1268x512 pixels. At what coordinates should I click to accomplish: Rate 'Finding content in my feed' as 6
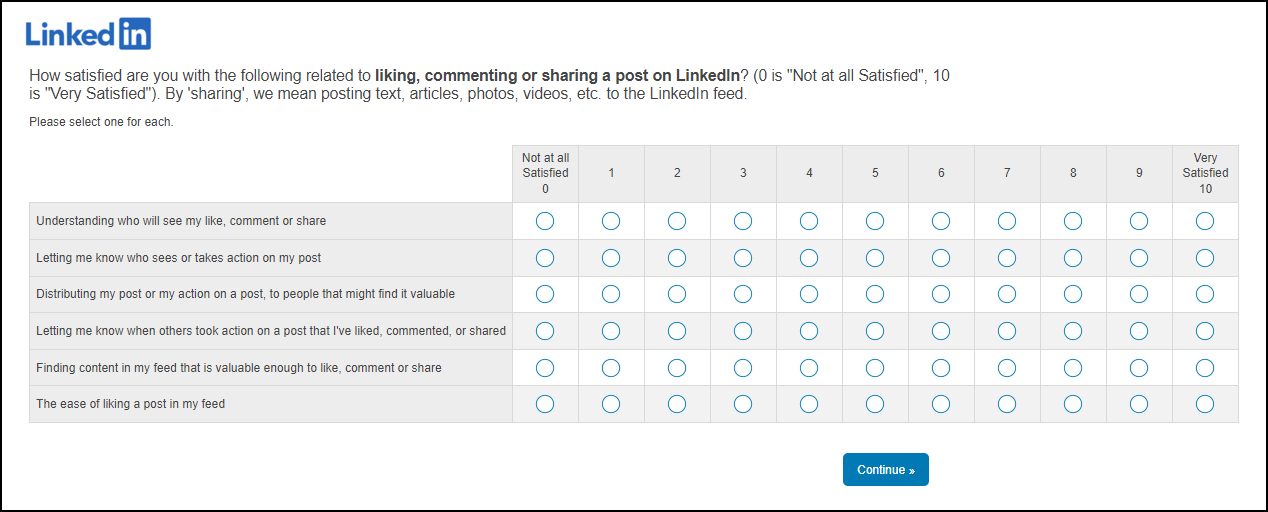(x=941, y=368)
